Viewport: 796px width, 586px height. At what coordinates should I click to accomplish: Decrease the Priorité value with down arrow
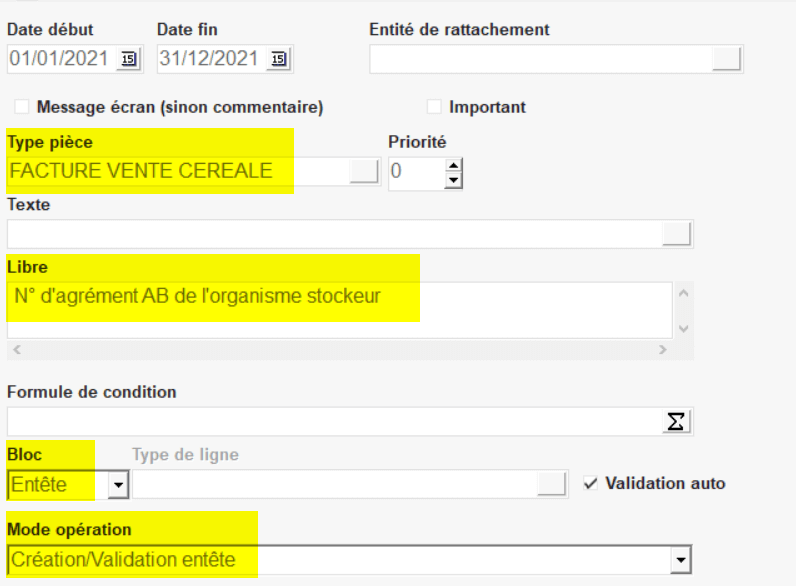pos(454,180)
